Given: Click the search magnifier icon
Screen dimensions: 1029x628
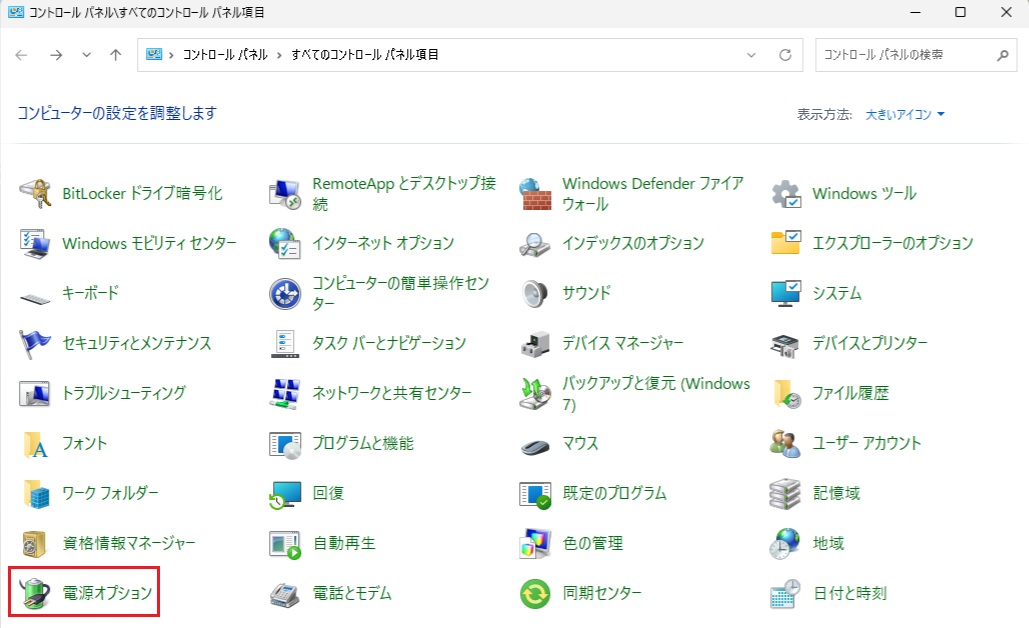Looking at the screenshot, I should tap(1003, 55).
